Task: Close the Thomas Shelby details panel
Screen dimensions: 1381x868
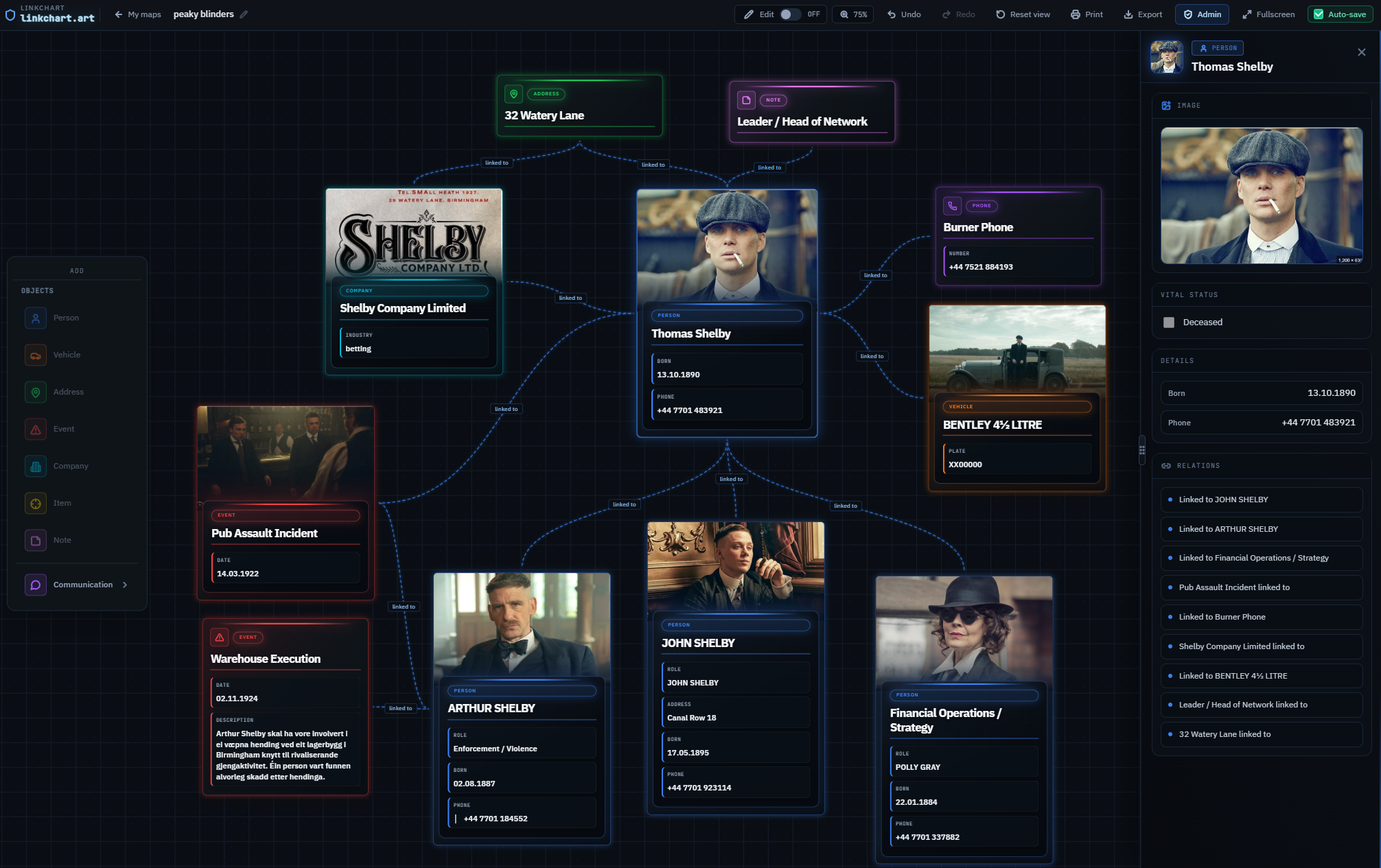Action: pyautogui.click(x=1362, y=52)
